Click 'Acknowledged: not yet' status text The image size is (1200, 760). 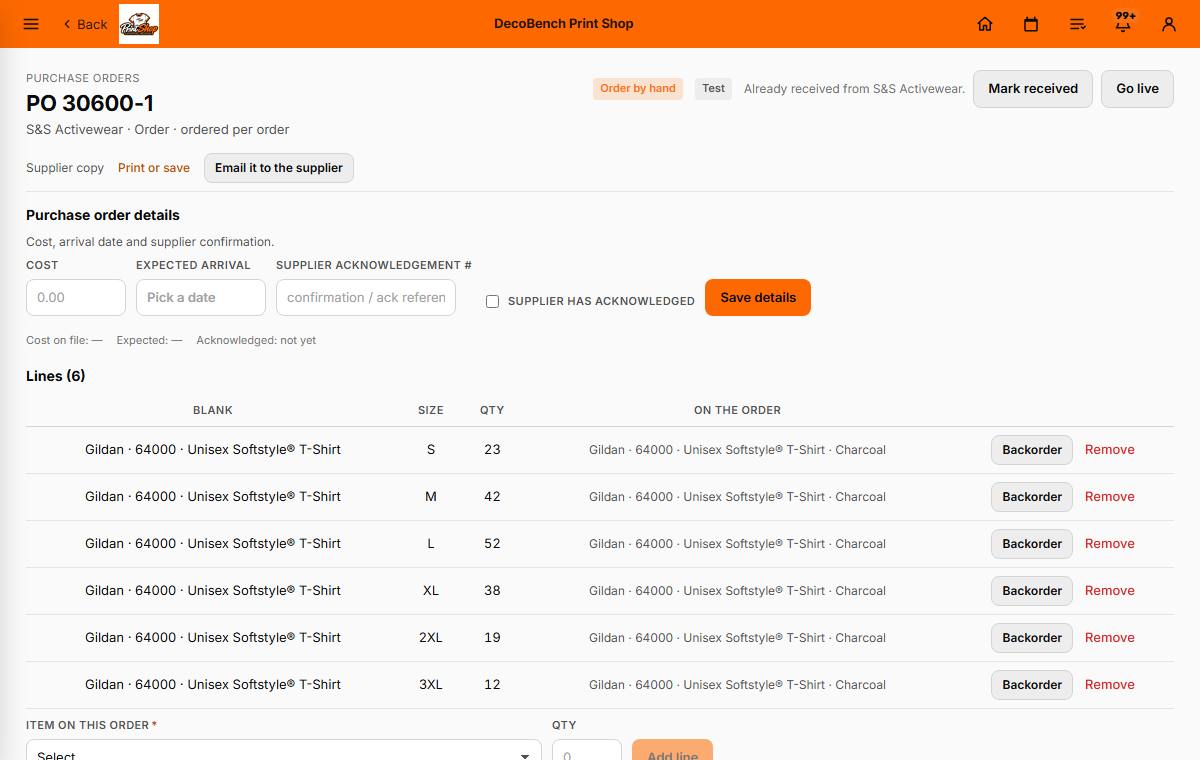click(256, 340)
